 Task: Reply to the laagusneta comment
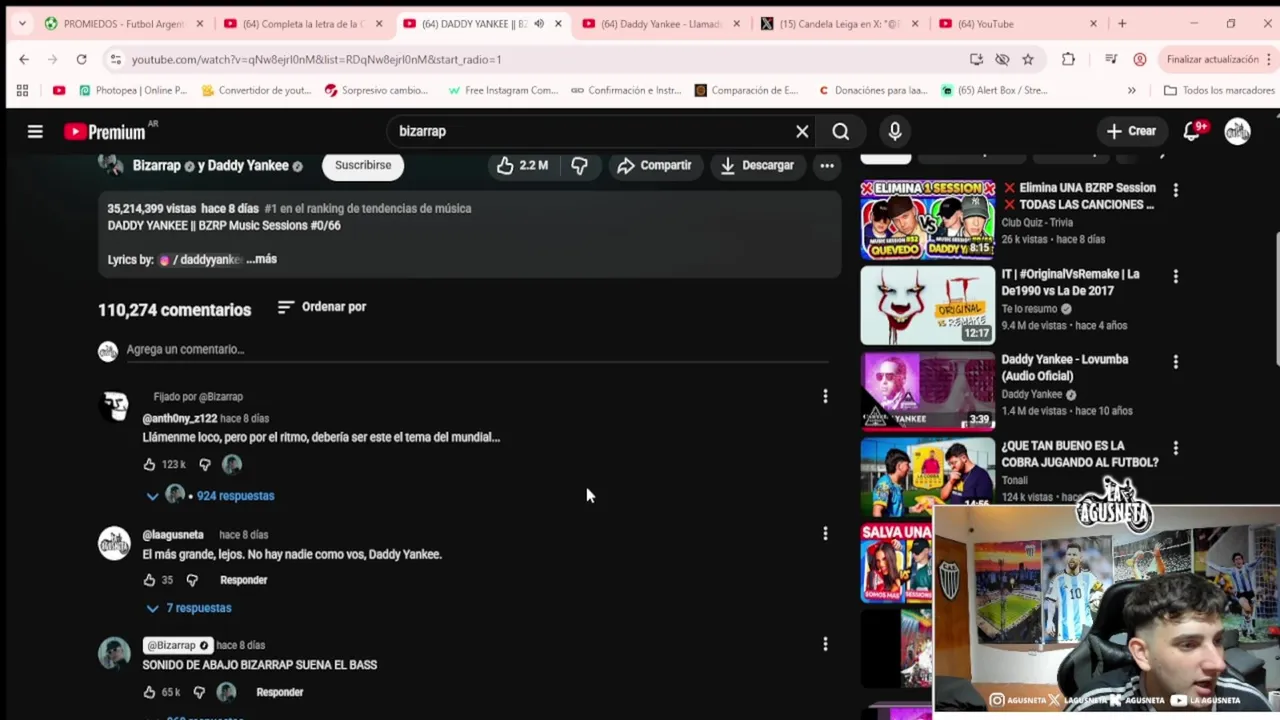tap(243, 580)
